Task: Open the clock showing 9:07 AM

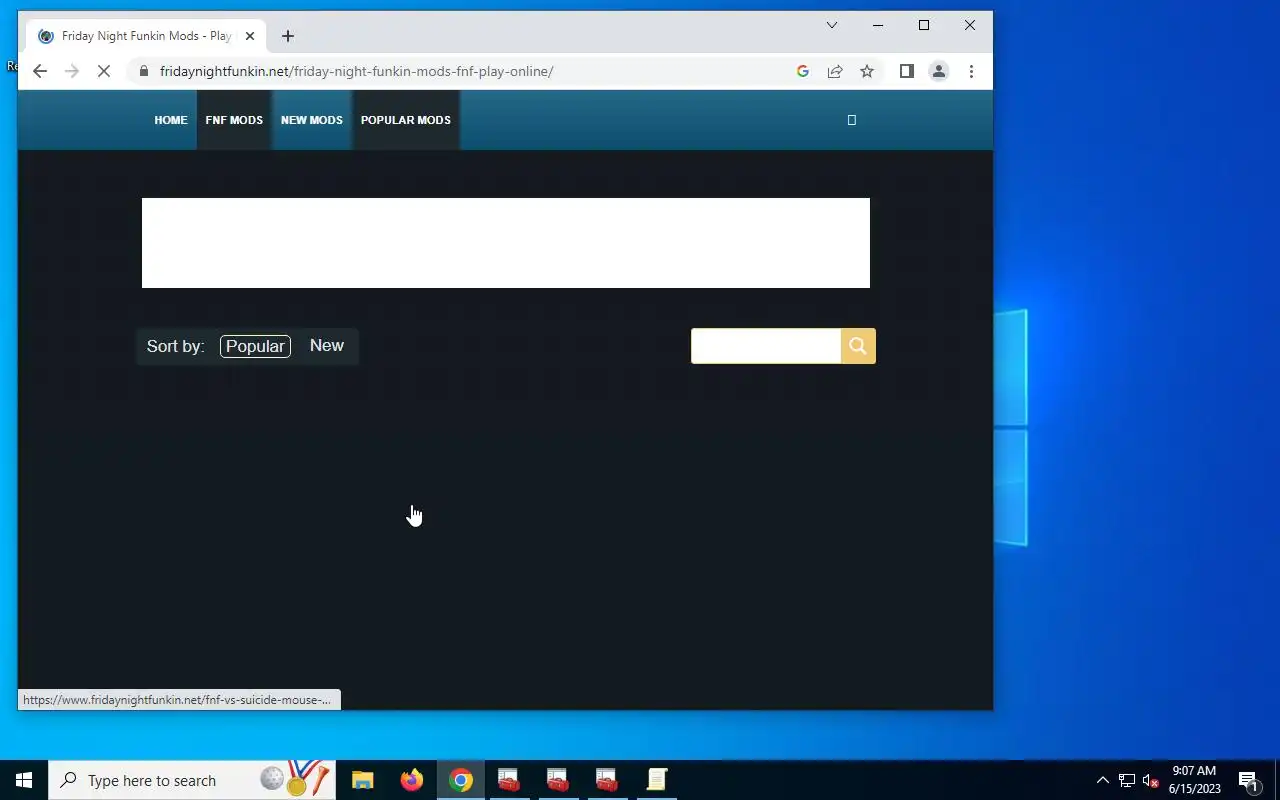Action: (1194, 780)
